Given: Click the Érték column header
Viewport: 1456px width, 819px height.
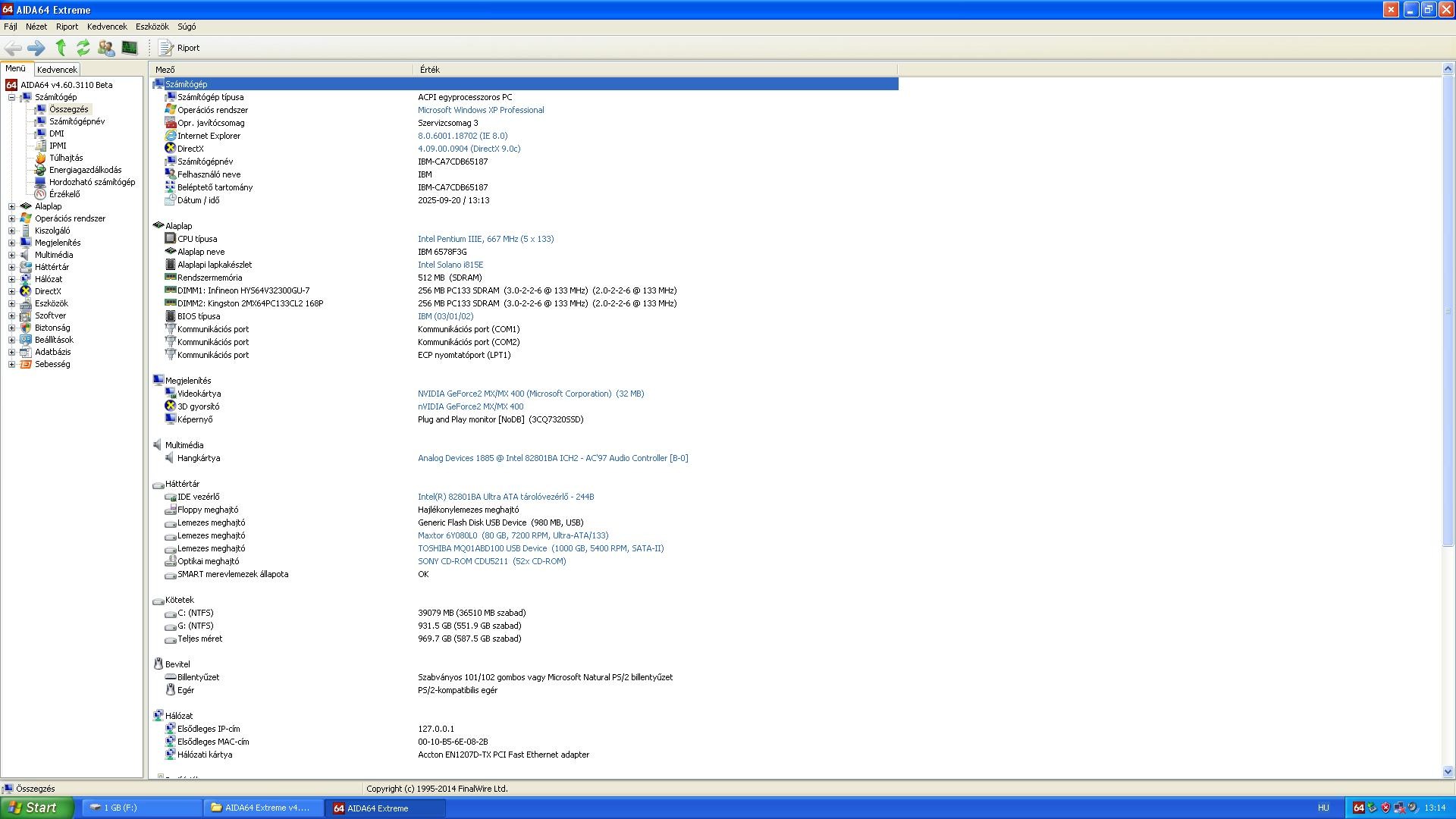Looking at the screenshot, I should (x=430, y=69).
